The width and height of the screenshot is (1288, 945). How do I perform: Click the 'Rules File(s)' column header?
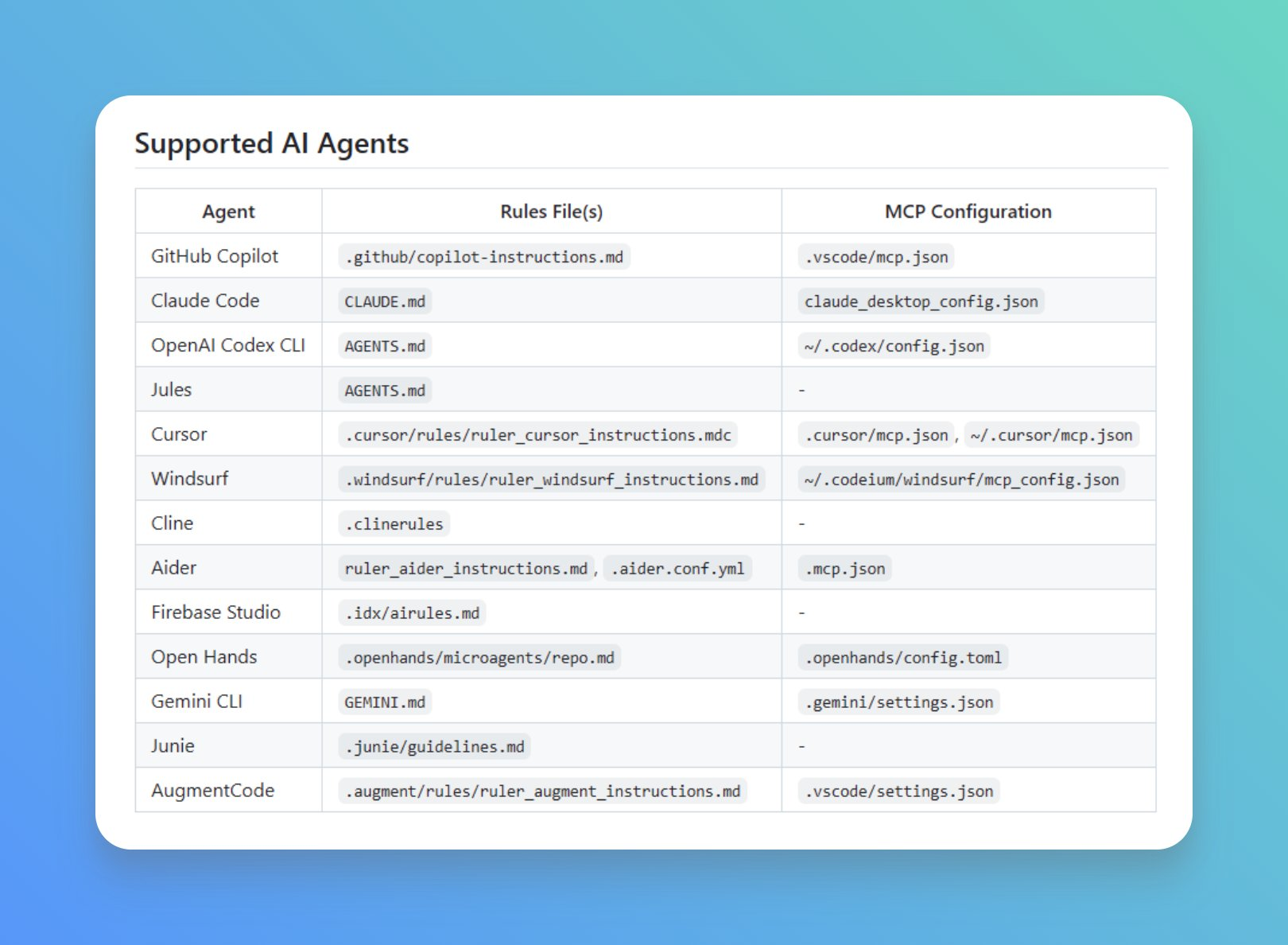(552, 212)
